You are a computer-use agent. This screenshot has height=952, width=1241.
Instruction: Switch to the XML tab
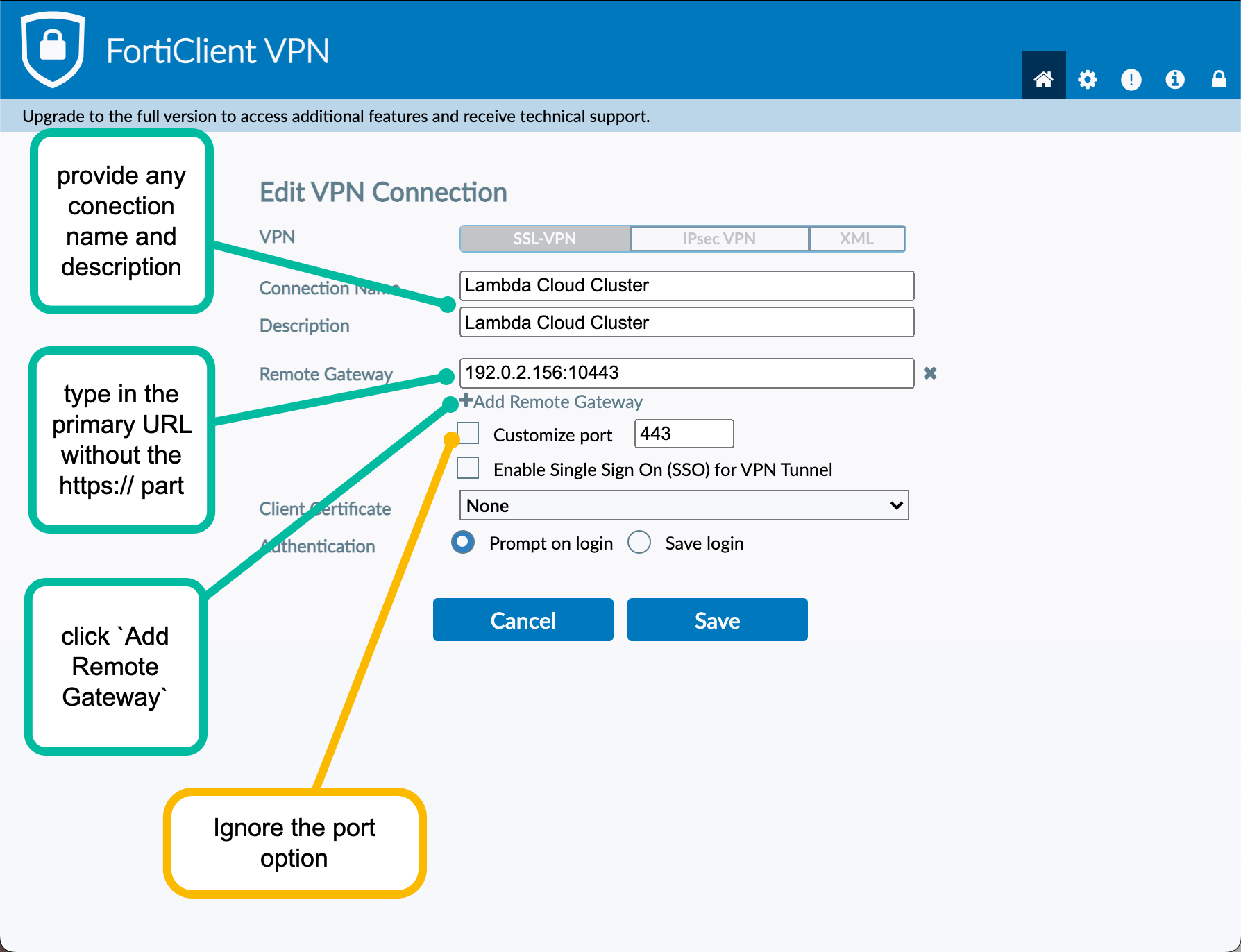pos(856,239)
